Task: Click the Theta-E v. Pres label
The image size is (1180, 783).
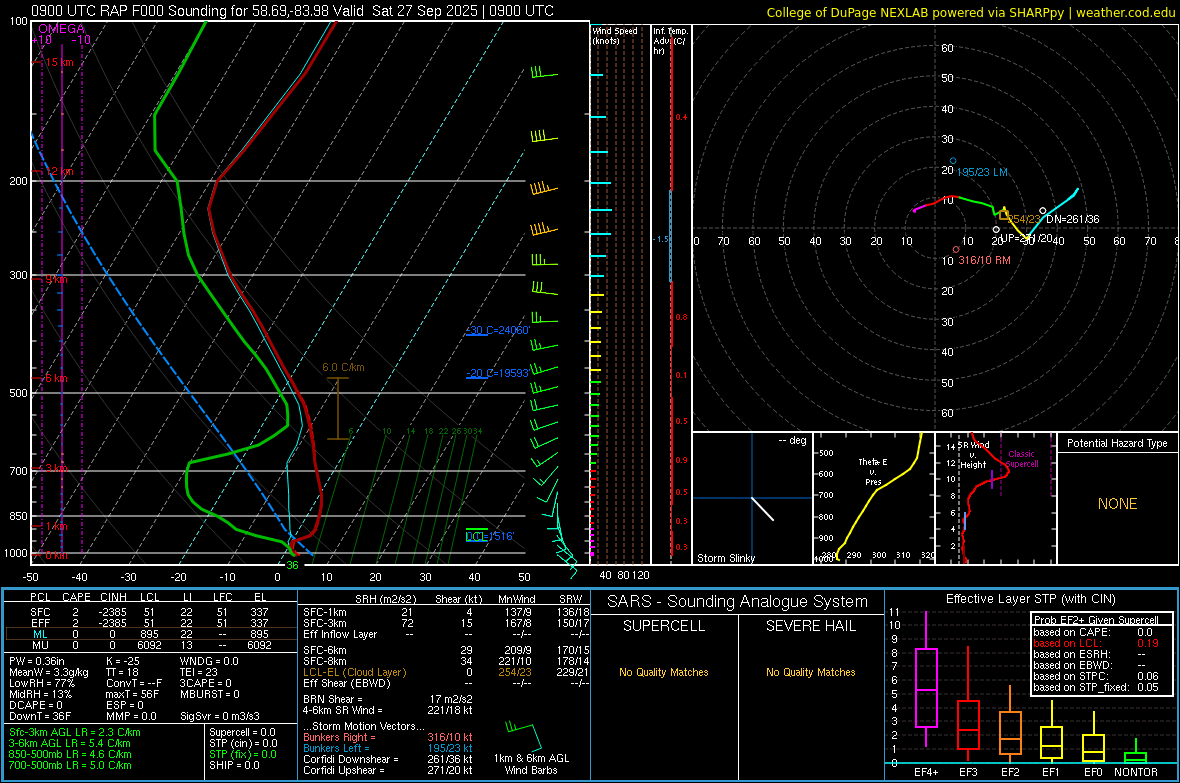Action: (872, 471)
